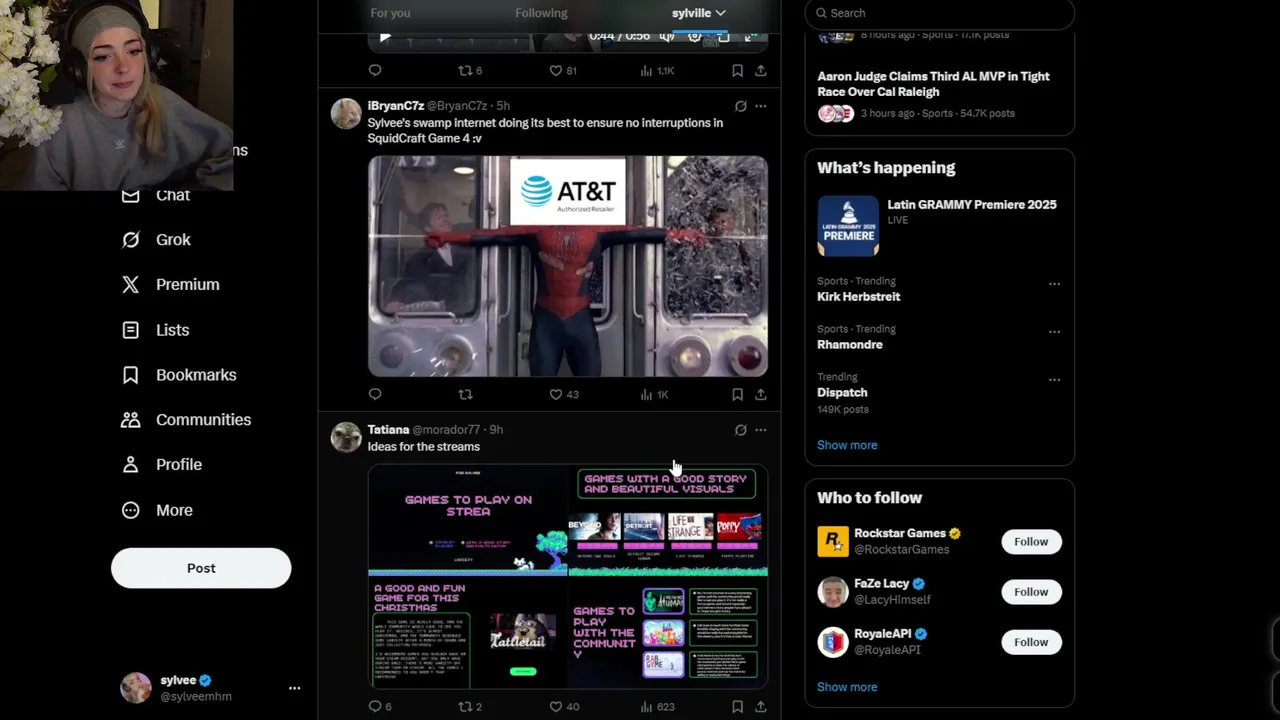Open Lists from the sidebar
Screen dimensions: 1280x720
[155, 330]
